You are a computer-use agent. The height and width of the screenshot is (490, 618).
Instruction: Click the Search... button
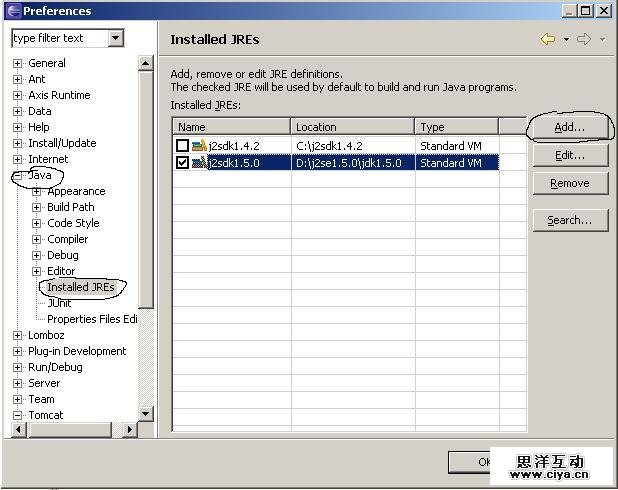tap(569, 220)
